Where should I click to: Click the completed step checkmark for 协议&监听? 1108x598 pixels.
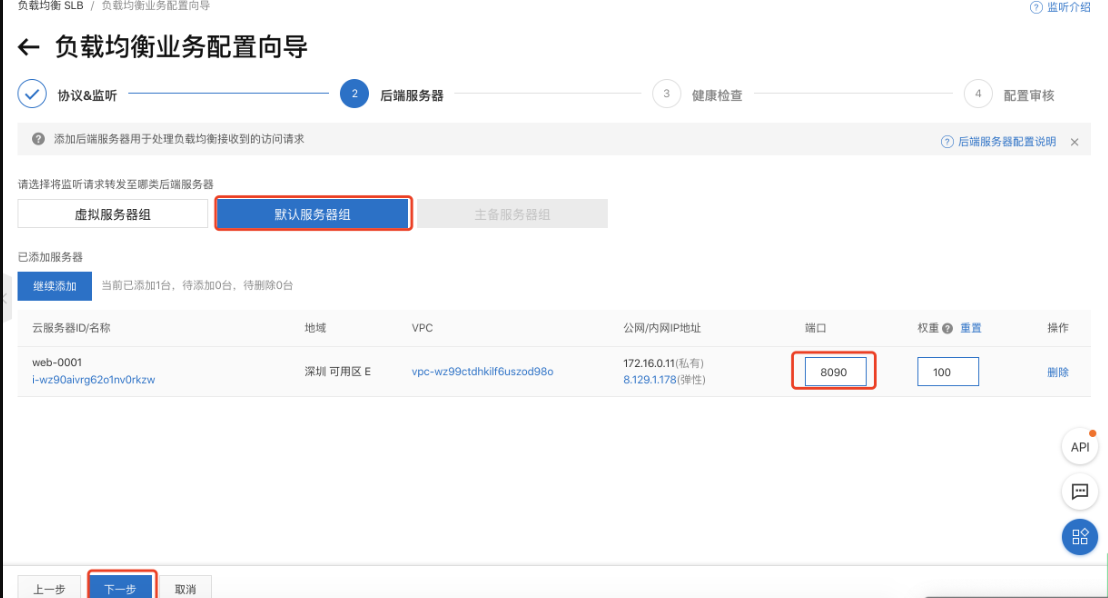click(32, 94)
